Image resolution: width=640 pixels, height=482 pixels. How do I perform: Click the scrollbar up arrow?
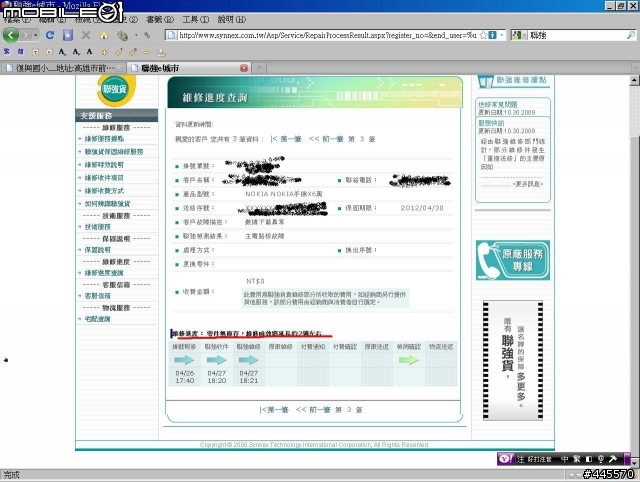tap(634, 80)
